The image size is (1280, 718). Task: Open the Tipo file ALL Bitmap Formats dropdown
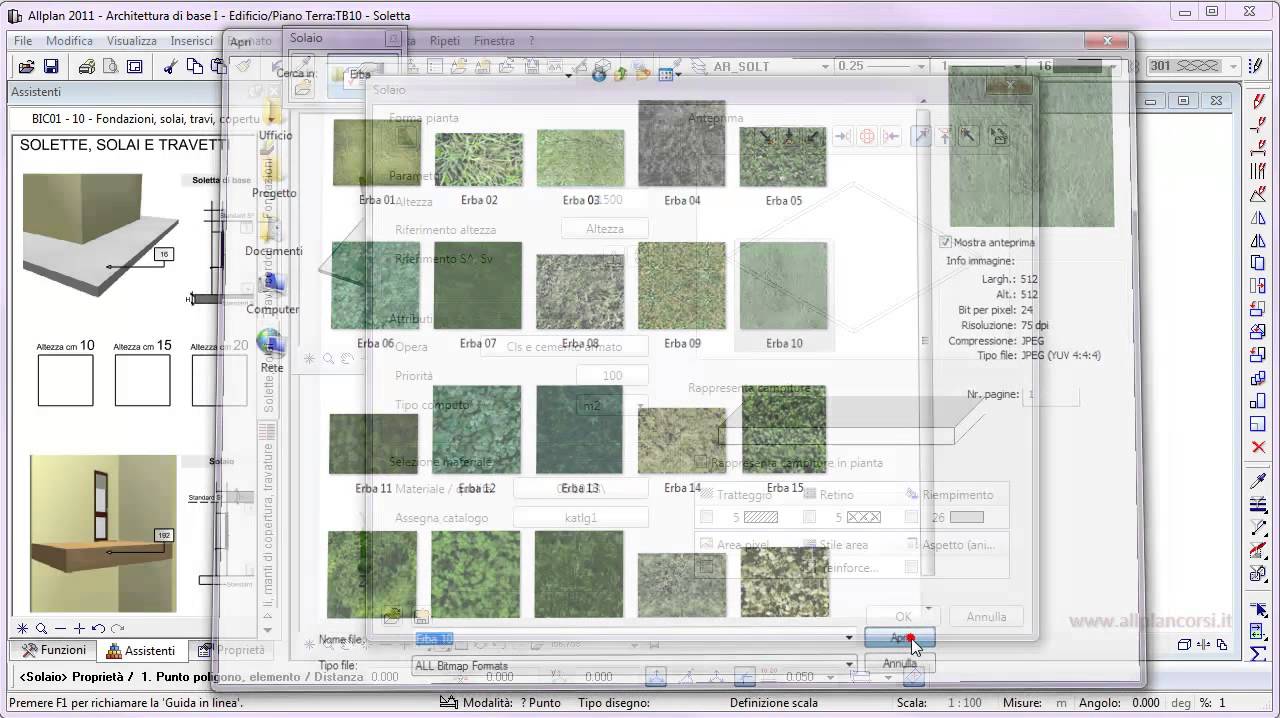850,665
